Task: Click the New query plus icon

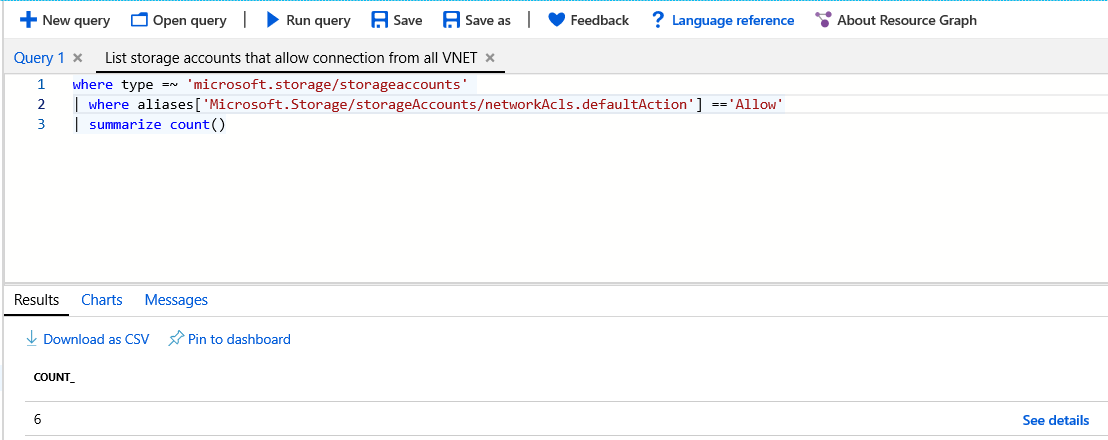Action: (28, 20)
